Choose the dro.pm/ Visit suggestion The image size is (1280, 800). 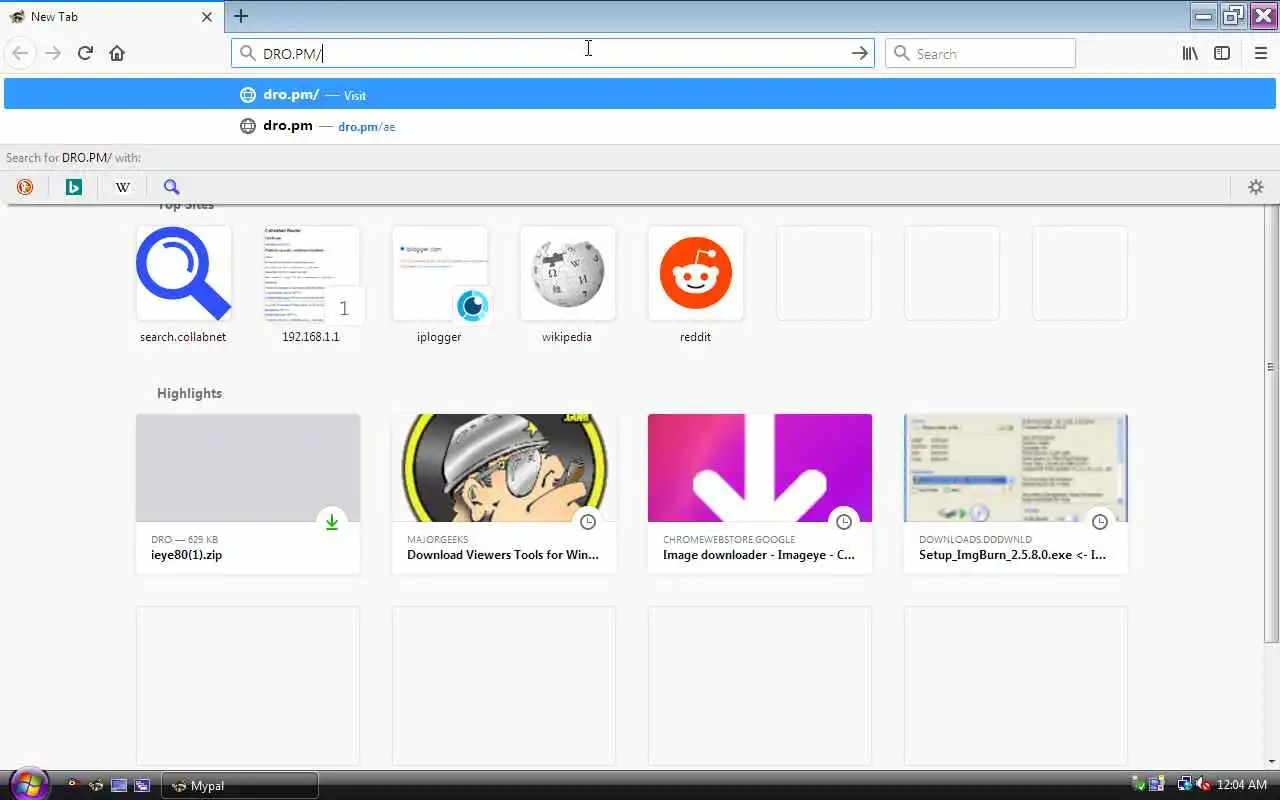[640, 95]
